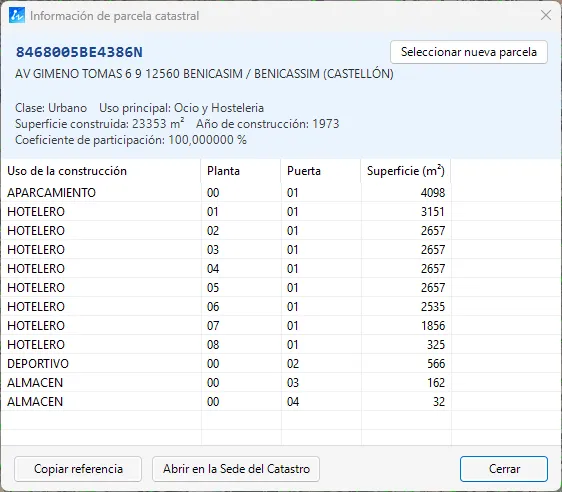Click surface value 2535
The image size is (562, 492).
click(x=433, y=307)
